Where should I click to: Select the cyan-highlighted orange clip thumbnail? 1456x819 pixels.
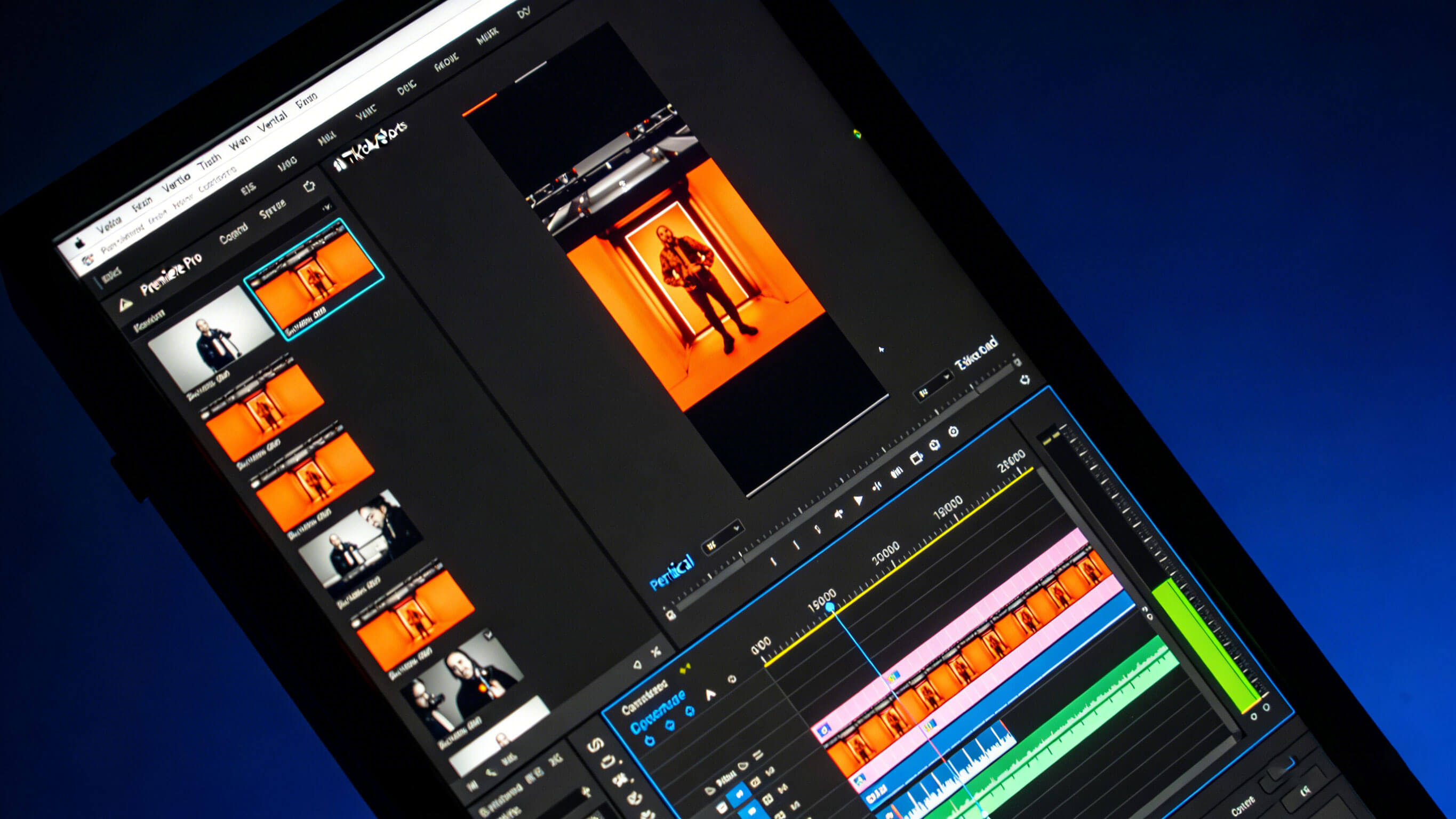pos(314,279)
